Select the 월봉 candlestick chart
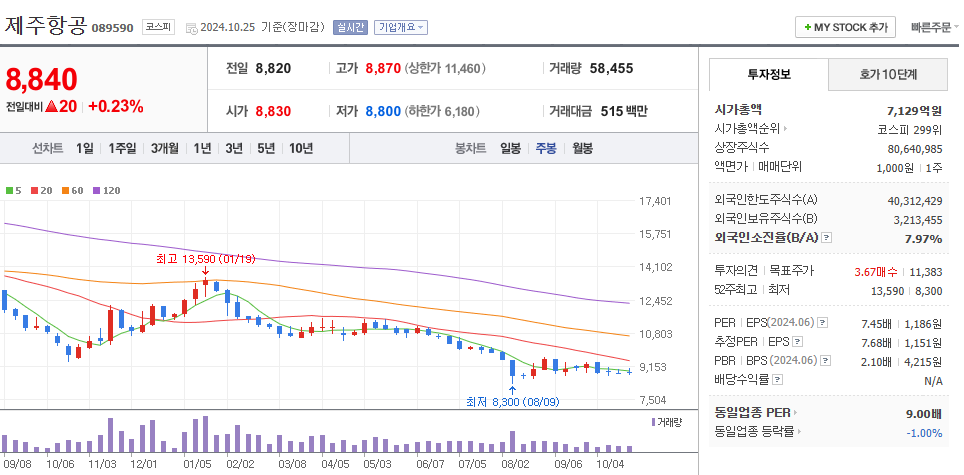Viewport: 964px width, 475px height. (x=582, y=148)
